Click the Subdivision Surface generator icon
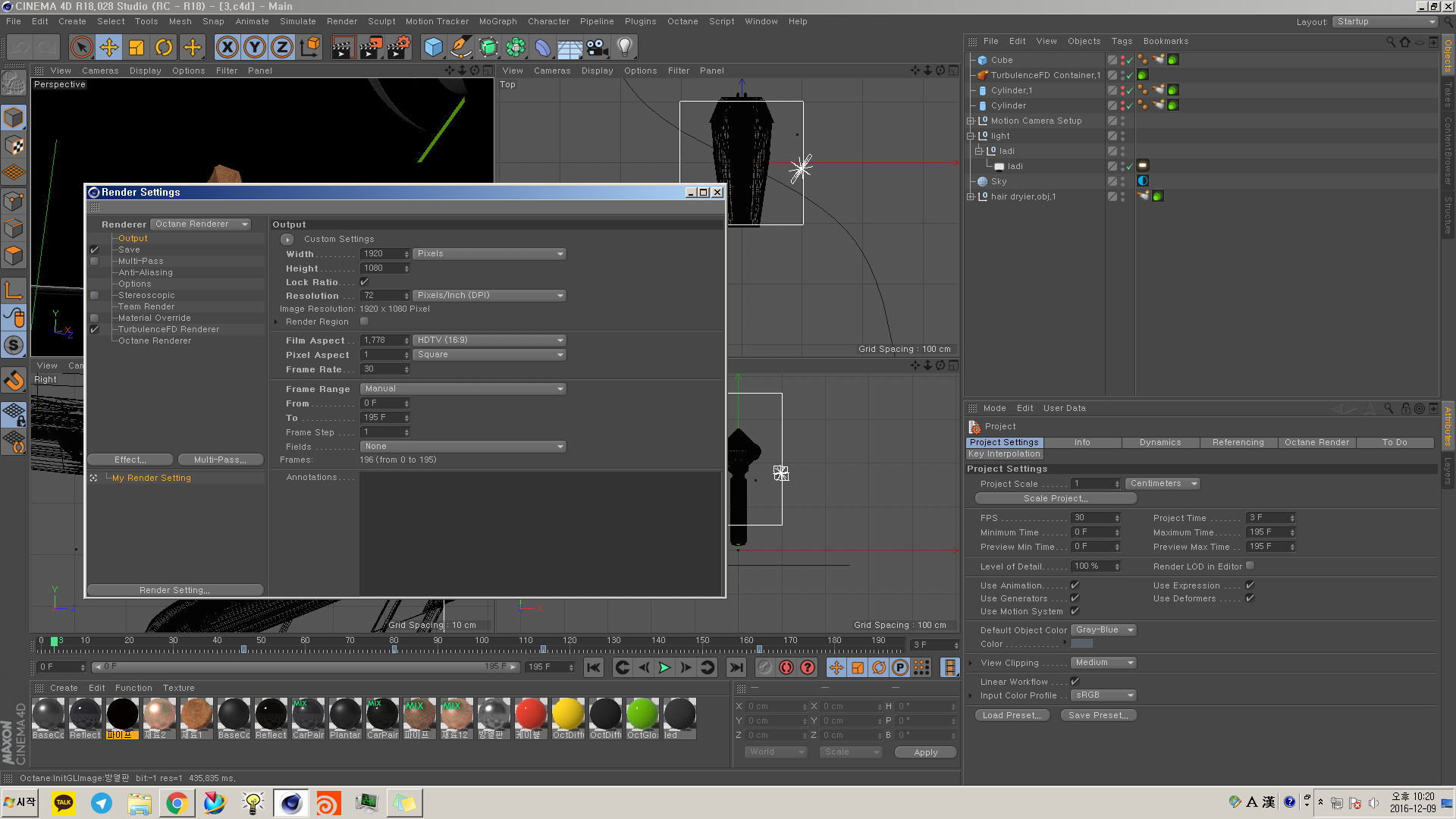Image resolution: width=1456 pixels, height=819 pixels. [x=488, y=48]
